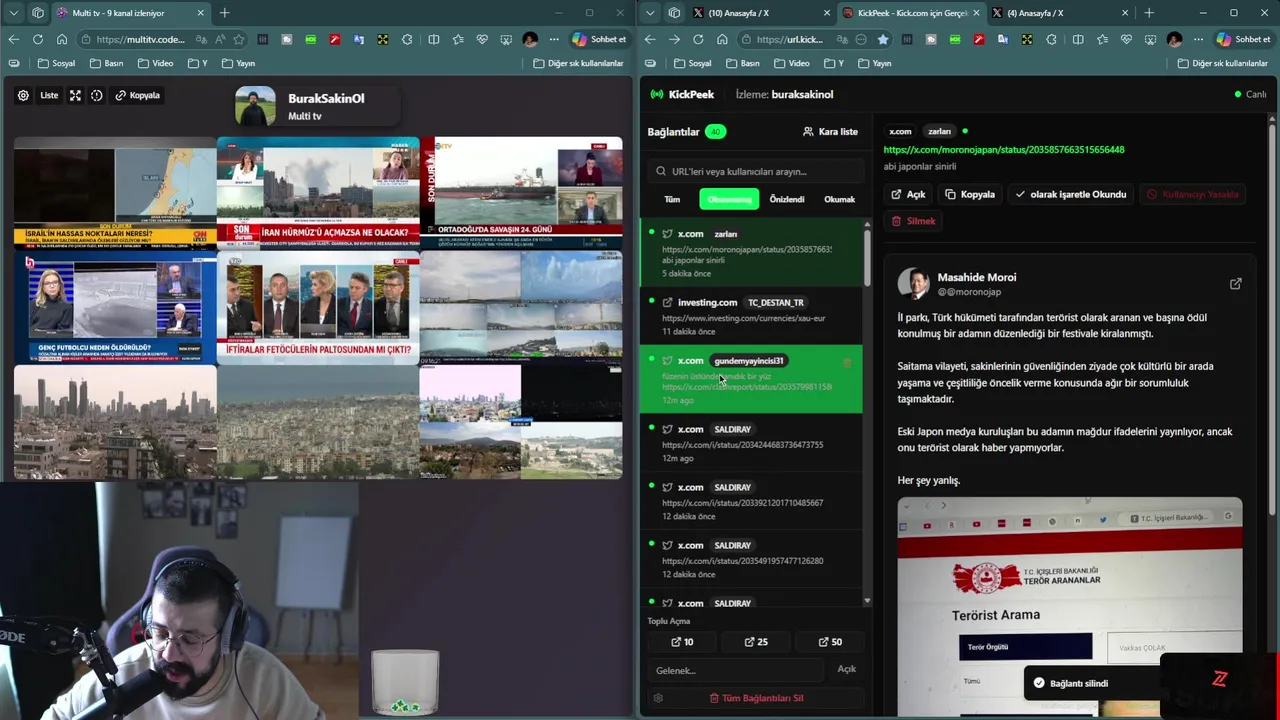Open Basın bookmarks folder in left browser
This screenshot has width=1280, height=720.
[107, 63]
